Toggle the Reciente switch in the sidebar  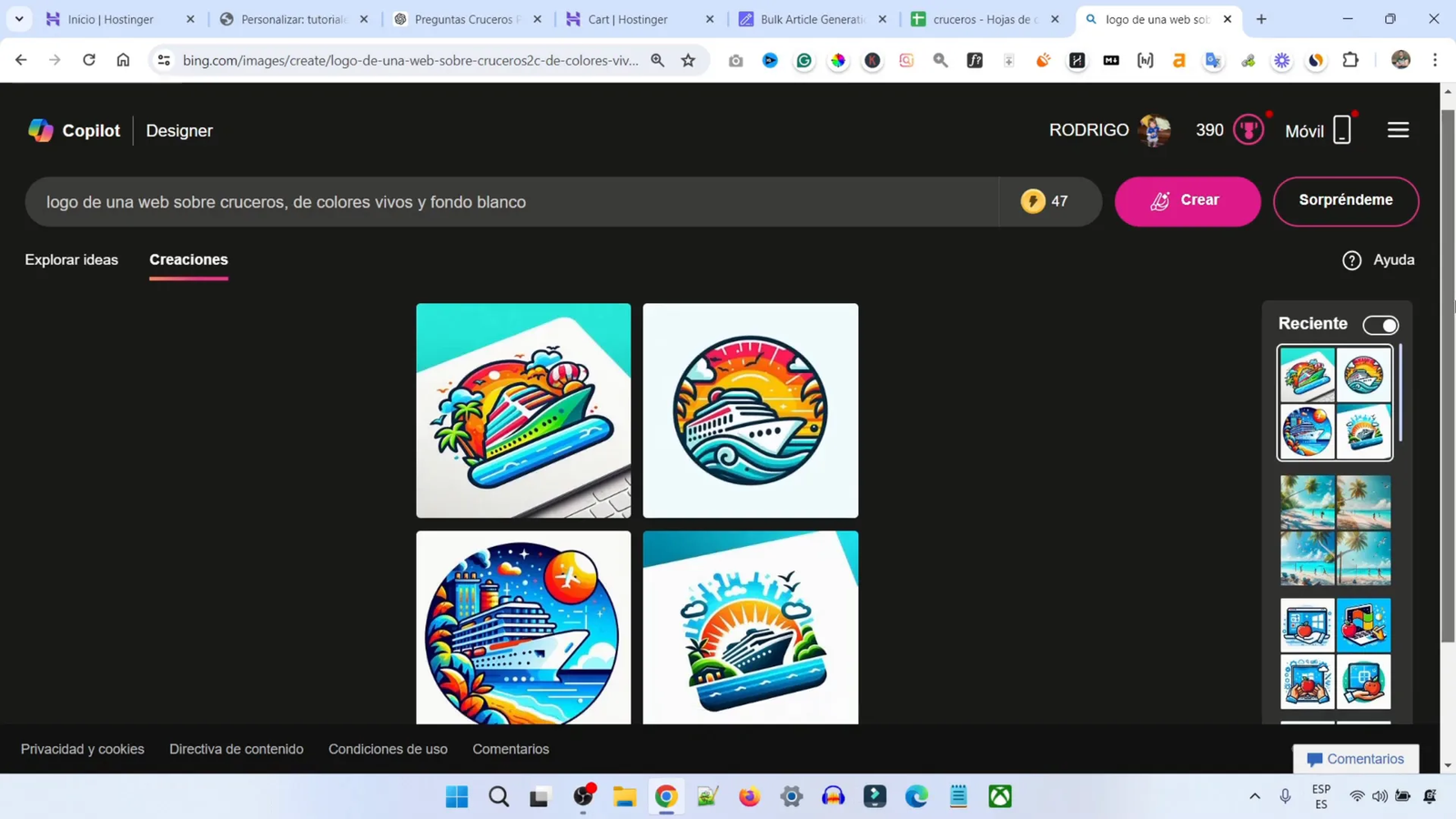[x=1381, y=325]
